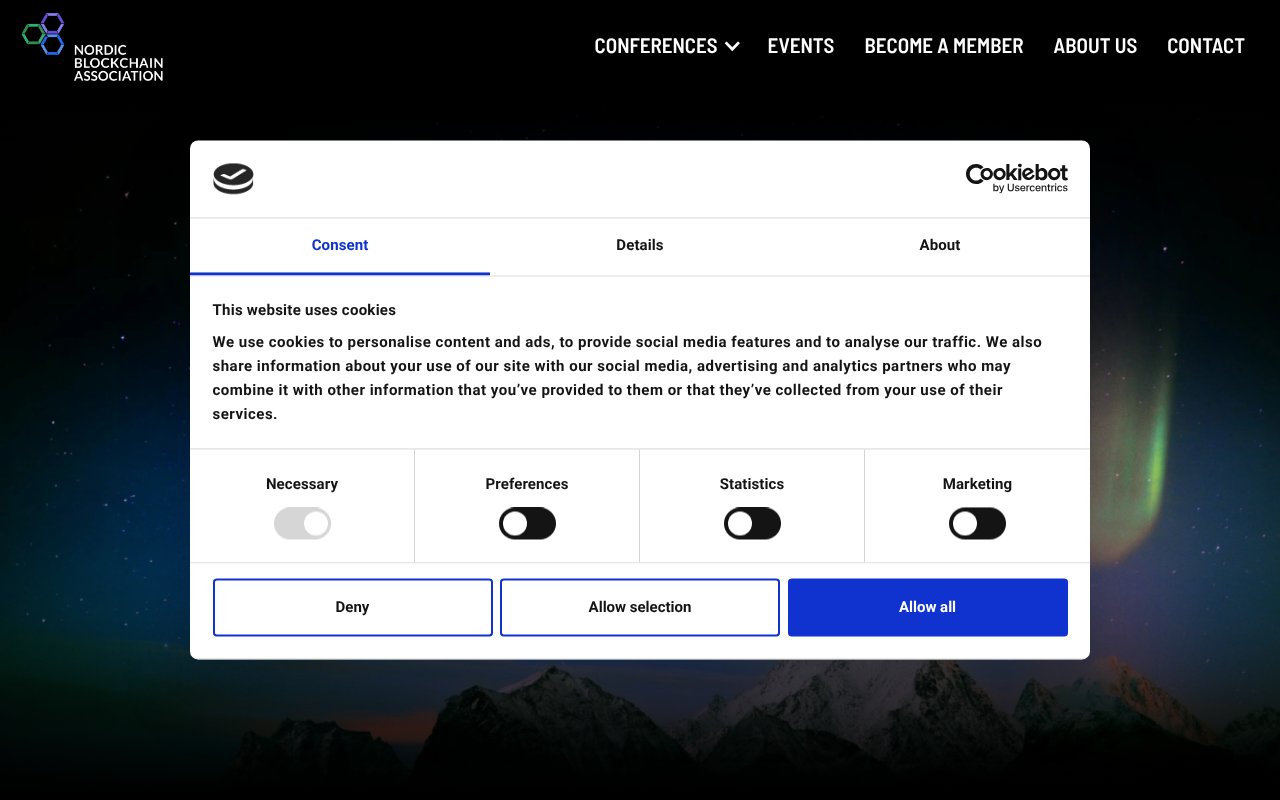Click the Necessary category label
Viewport: 1280px width, 800px height.
tap(302, 484)
